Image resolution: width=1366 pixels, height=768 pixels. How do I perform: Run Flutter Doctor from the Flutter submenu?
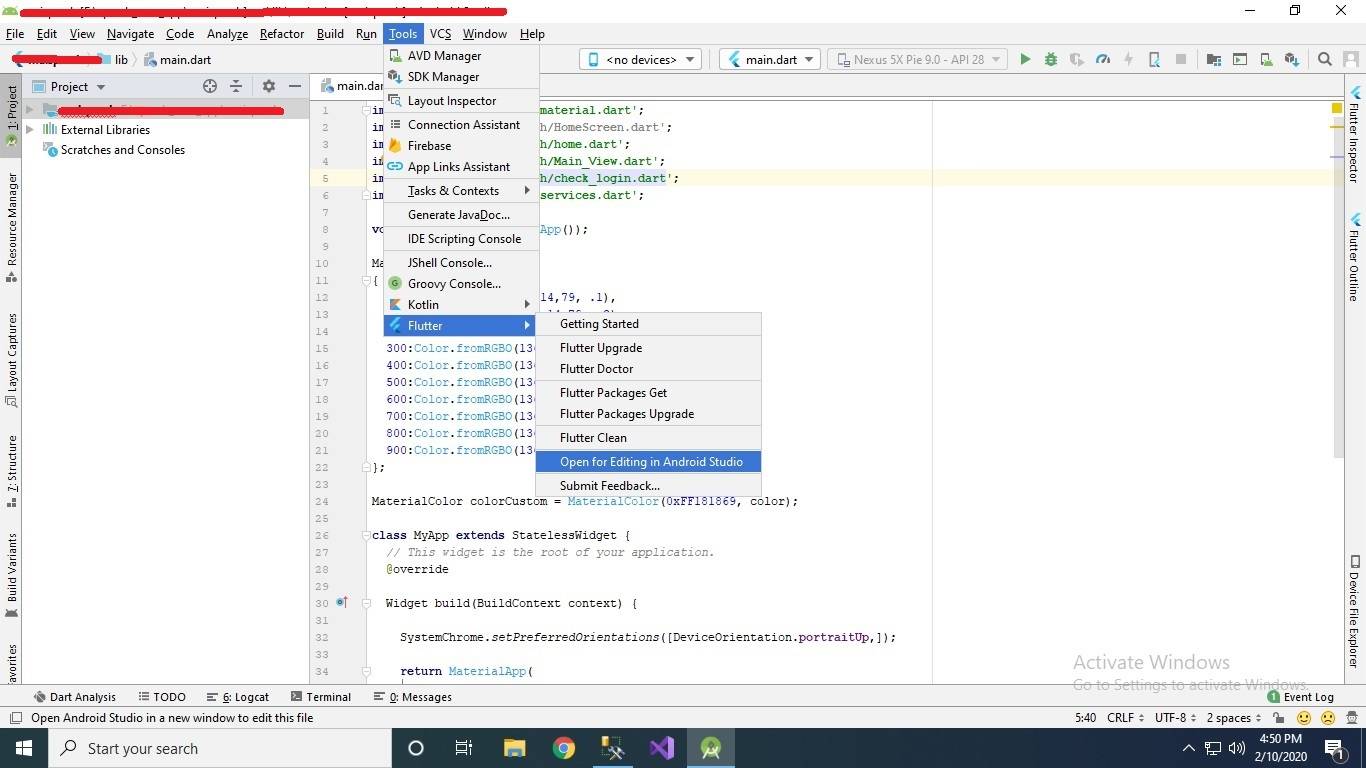click(x=596, y=368)
